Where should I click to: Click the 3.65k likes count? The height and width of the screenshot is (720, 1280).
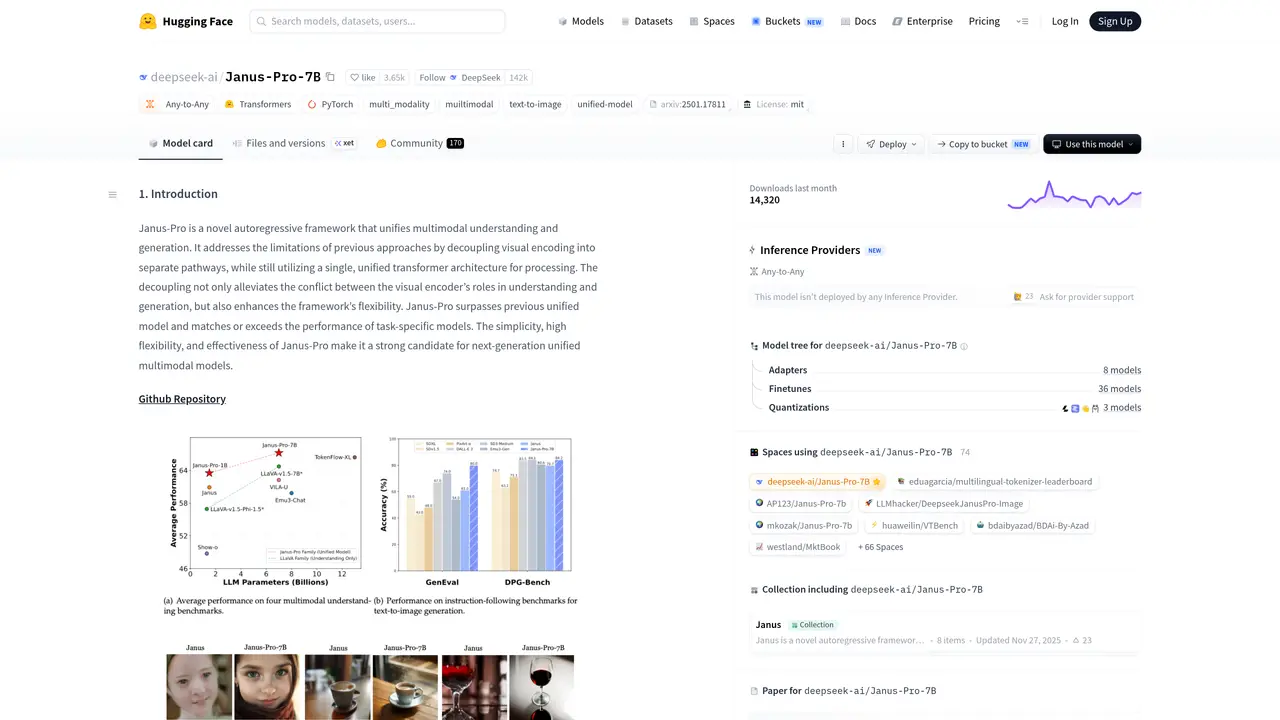(394, 77)
